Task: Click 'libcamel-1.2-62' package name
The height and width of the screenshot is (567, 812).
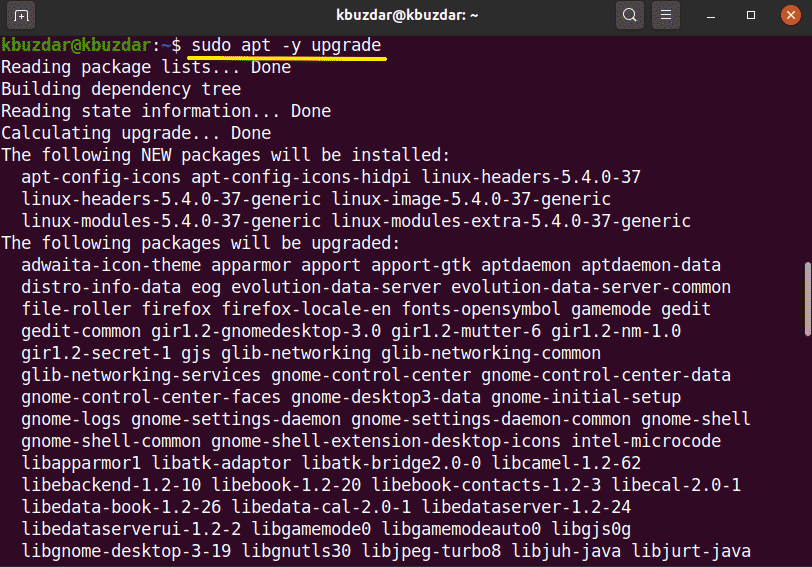Action: point(566,463)
